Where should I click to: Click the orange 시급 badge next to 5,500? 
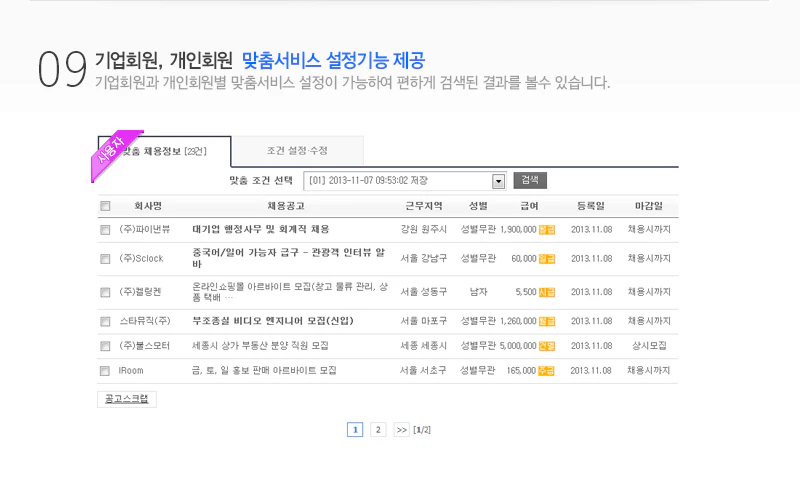coord(546,292)
